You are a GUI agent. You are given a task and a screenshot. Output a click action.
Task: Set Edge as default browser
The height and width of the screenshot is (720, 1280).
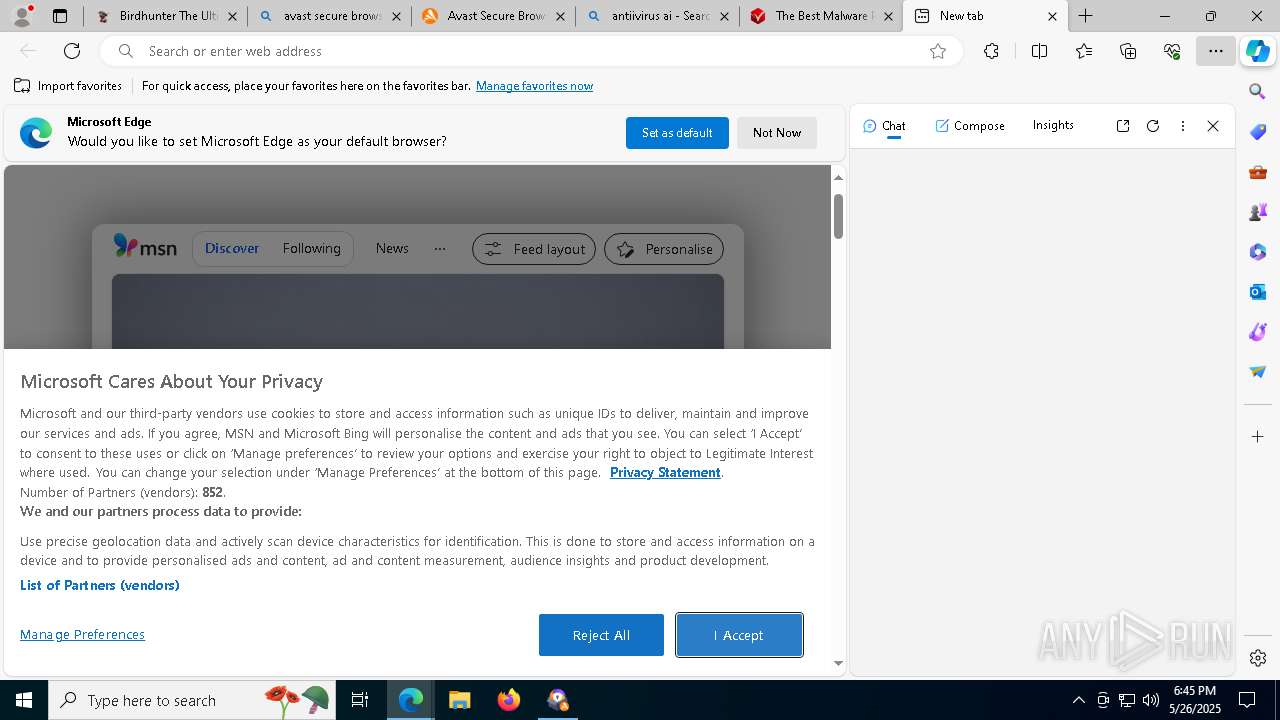click(677, 133)
